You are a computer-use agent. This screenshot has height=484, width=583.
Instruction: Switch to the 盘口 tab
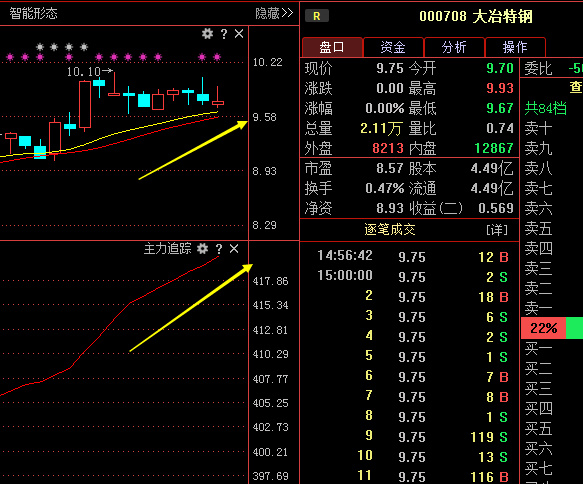point(332,47)
